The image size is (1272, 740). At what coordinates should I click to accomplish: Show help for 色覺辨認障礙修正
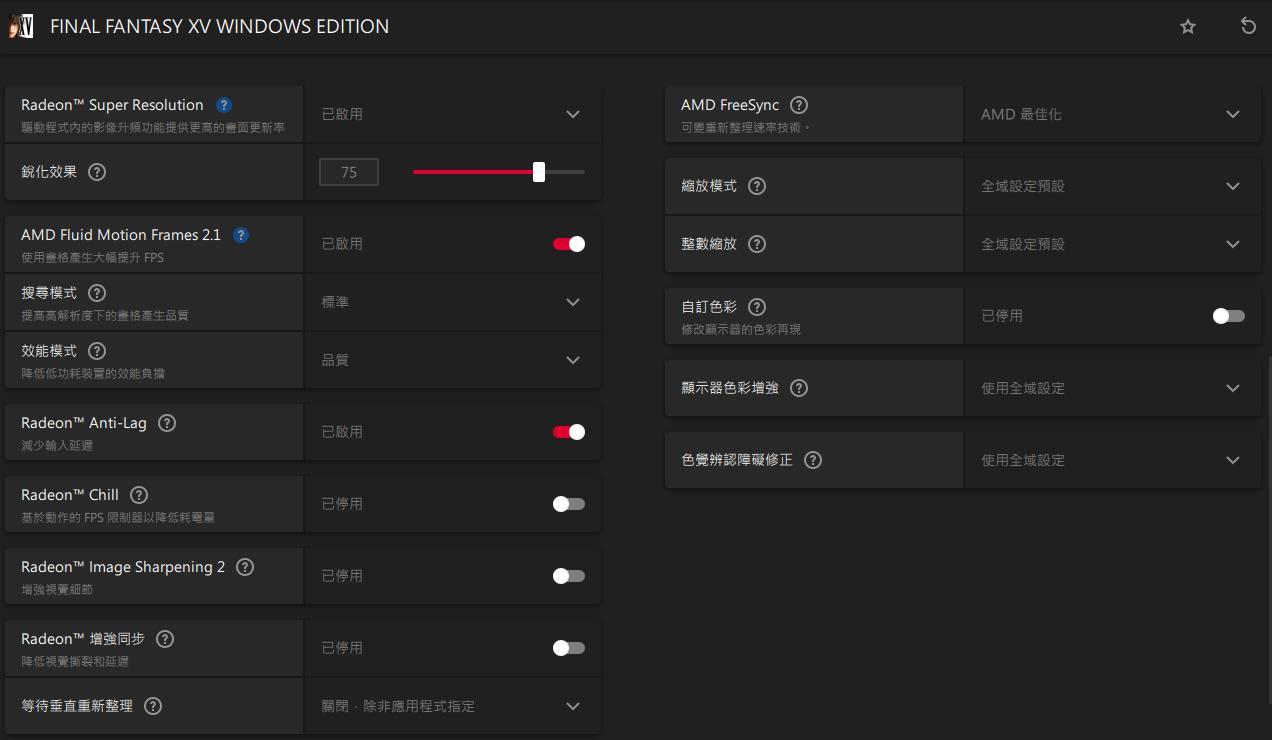(x=813, y=460)
